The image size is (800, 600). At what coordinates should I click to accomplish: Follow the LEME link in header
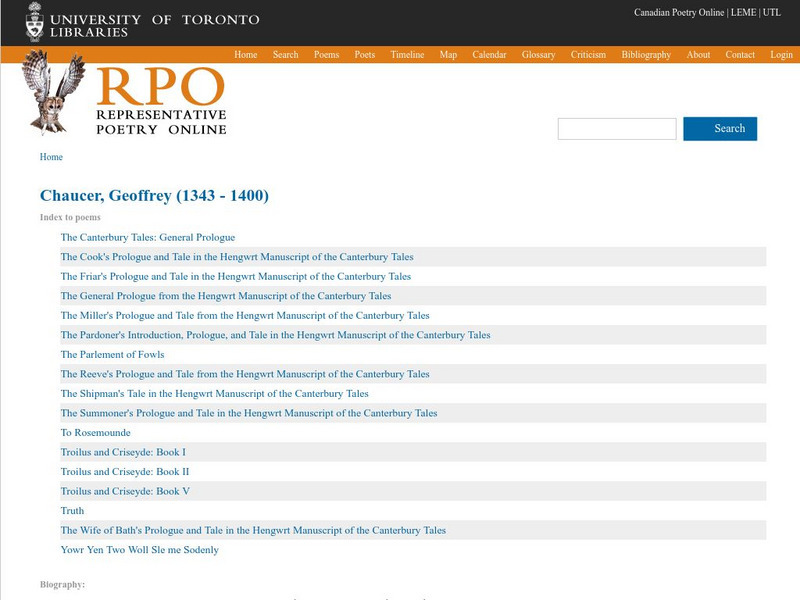743,12
